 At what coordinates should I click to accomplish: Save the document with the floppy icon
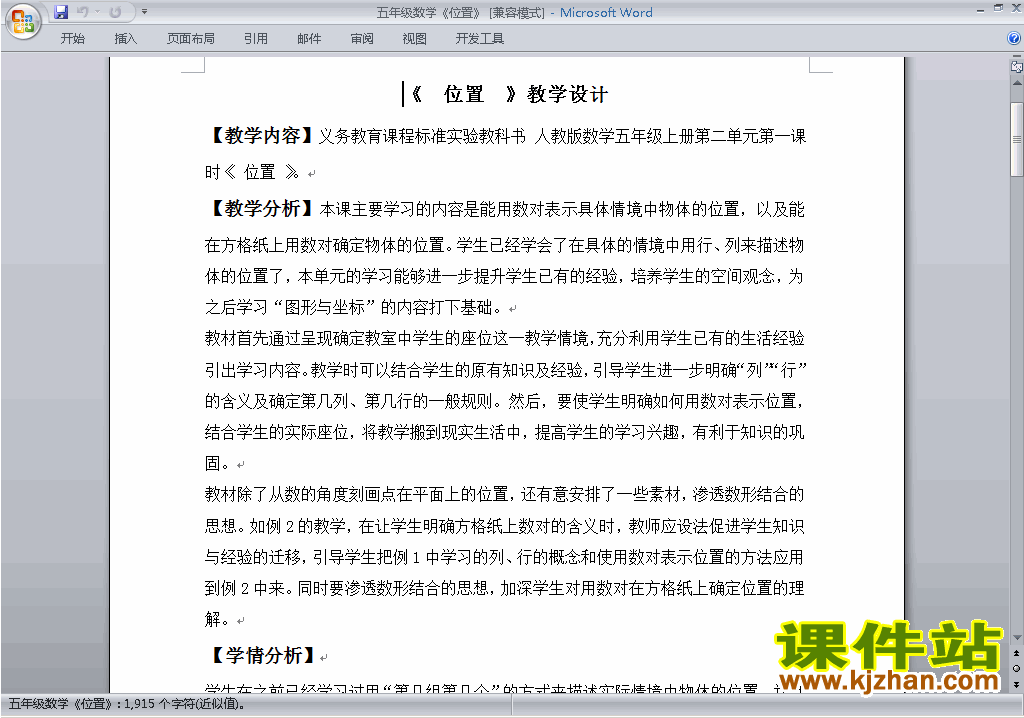click(x=61, y=12)
